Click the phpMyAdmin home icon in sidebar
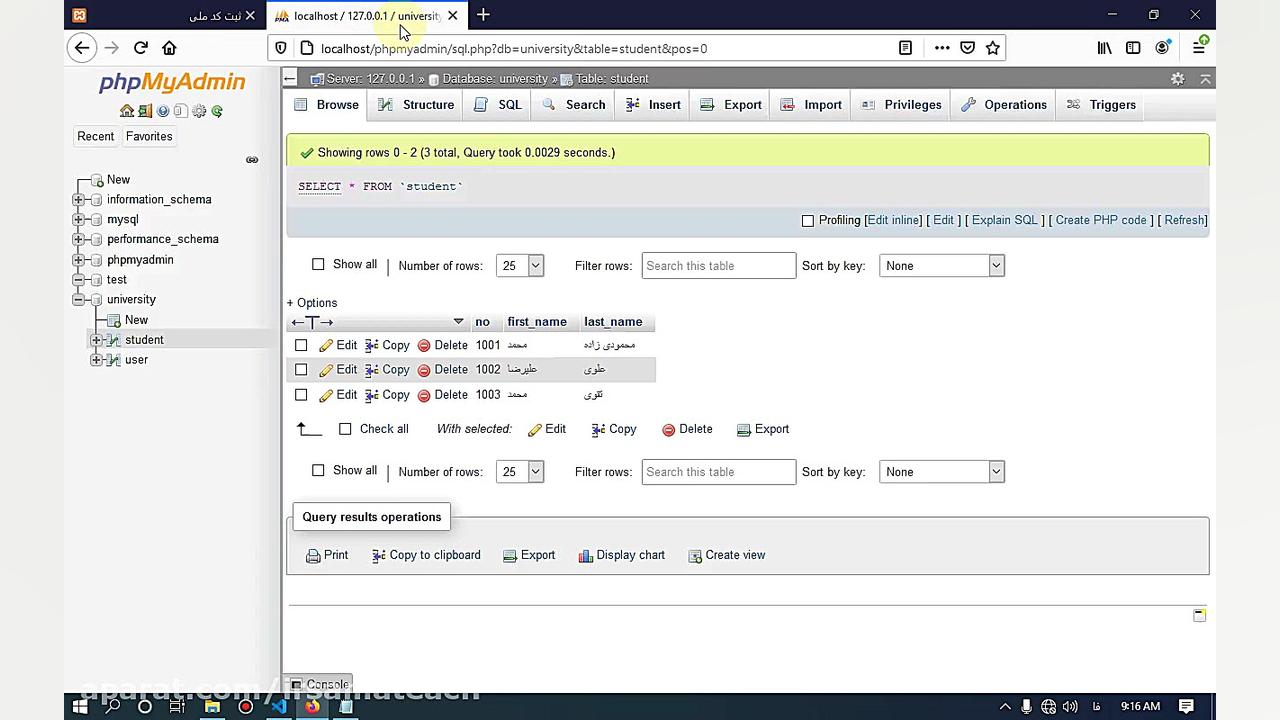1280x720 pixels. coord(127,111)
